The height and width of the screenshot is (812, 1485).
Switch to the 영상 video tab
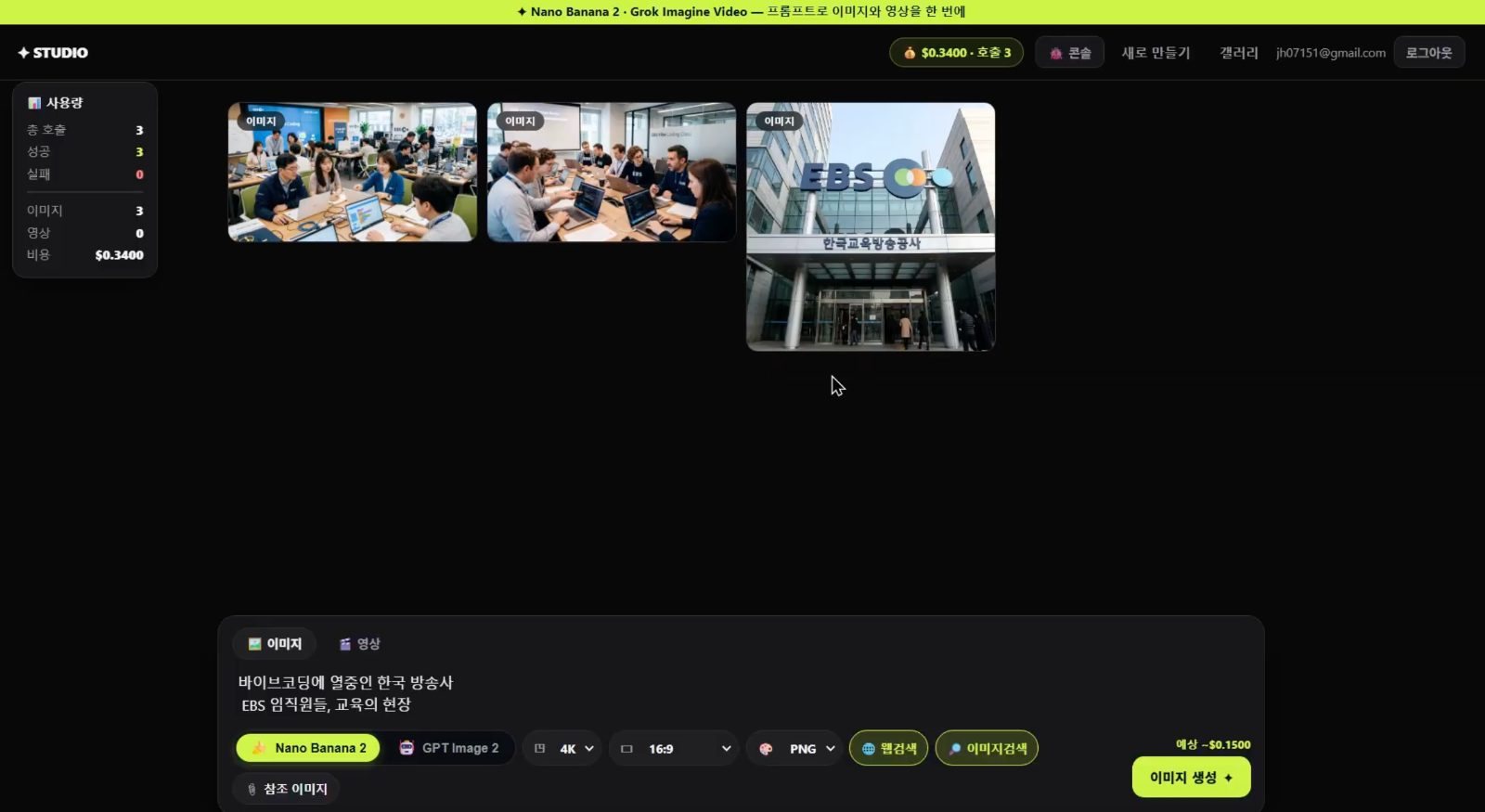[x=359, y=643]
